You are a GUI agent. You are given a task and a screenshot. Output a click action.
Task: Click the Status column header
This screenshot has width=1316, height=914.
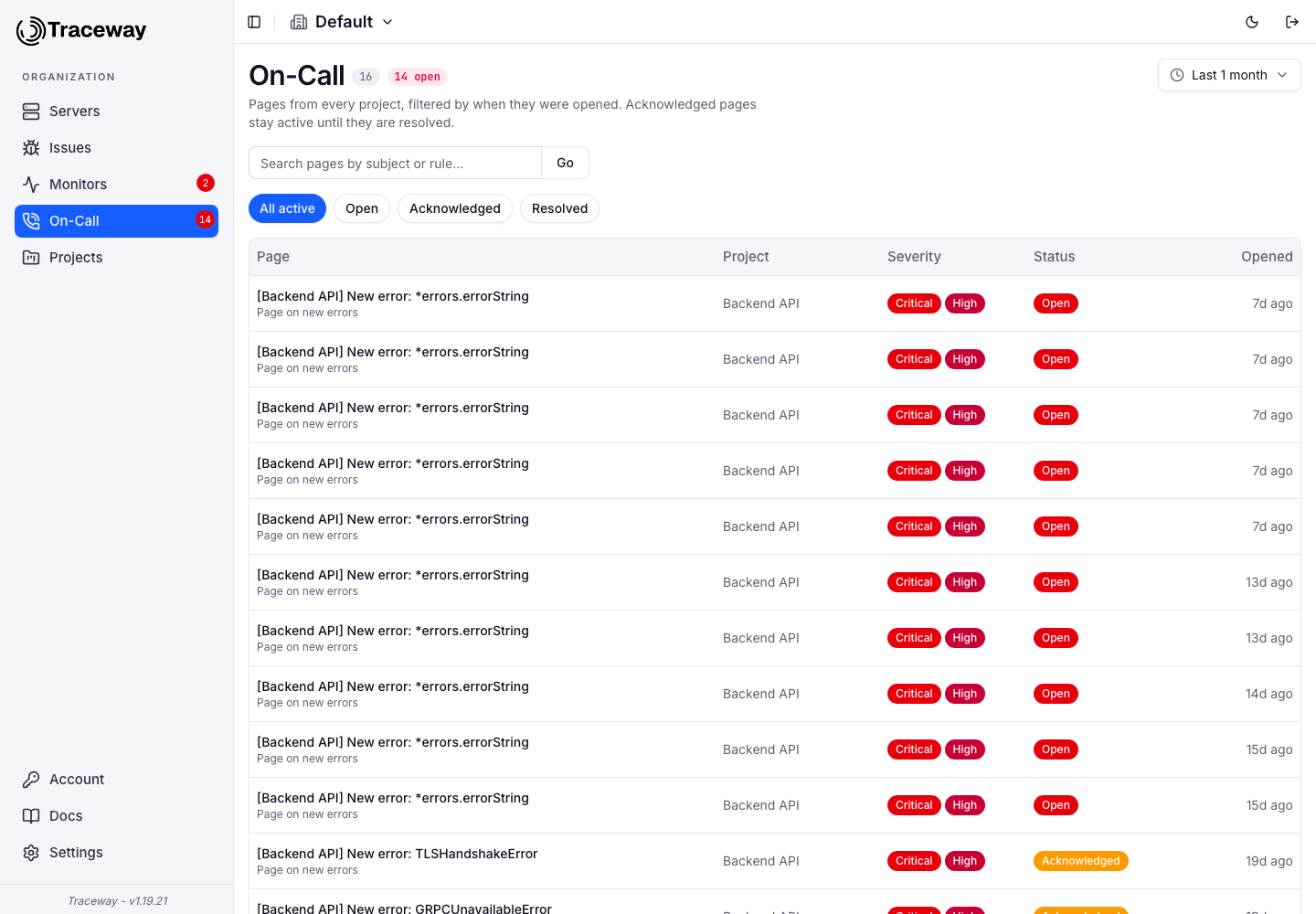1054,257
